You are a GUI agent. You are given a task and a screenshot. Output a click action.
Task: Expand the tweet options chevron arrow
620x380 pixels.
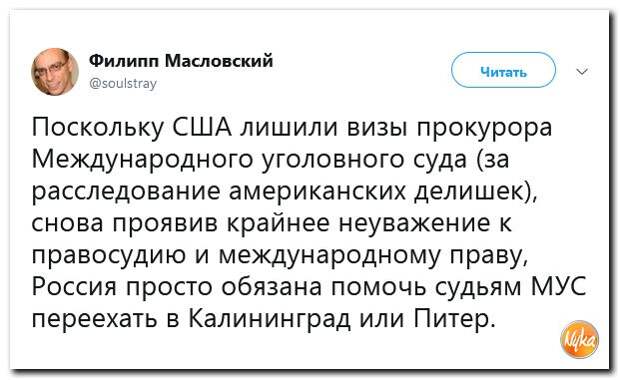point(582,72)
